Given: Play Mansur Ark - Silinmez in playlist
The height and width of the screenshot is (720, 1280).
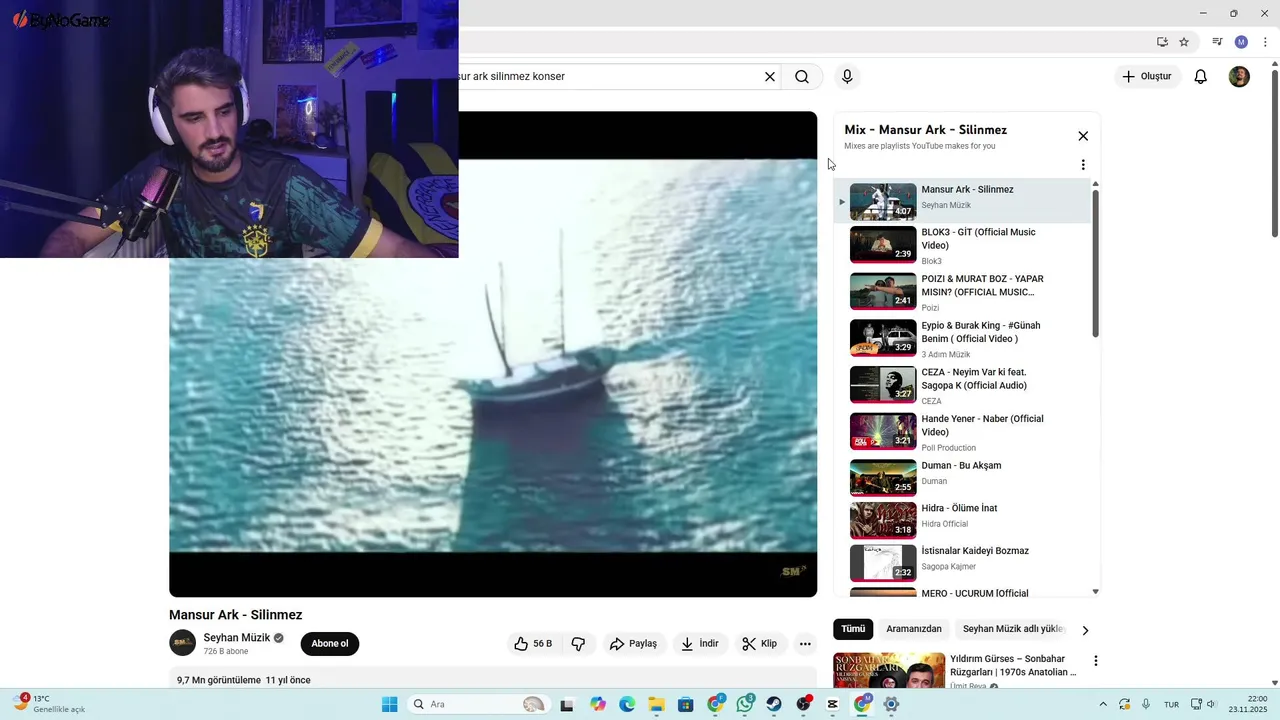Looking at the screenshot, I should point(964,201).
